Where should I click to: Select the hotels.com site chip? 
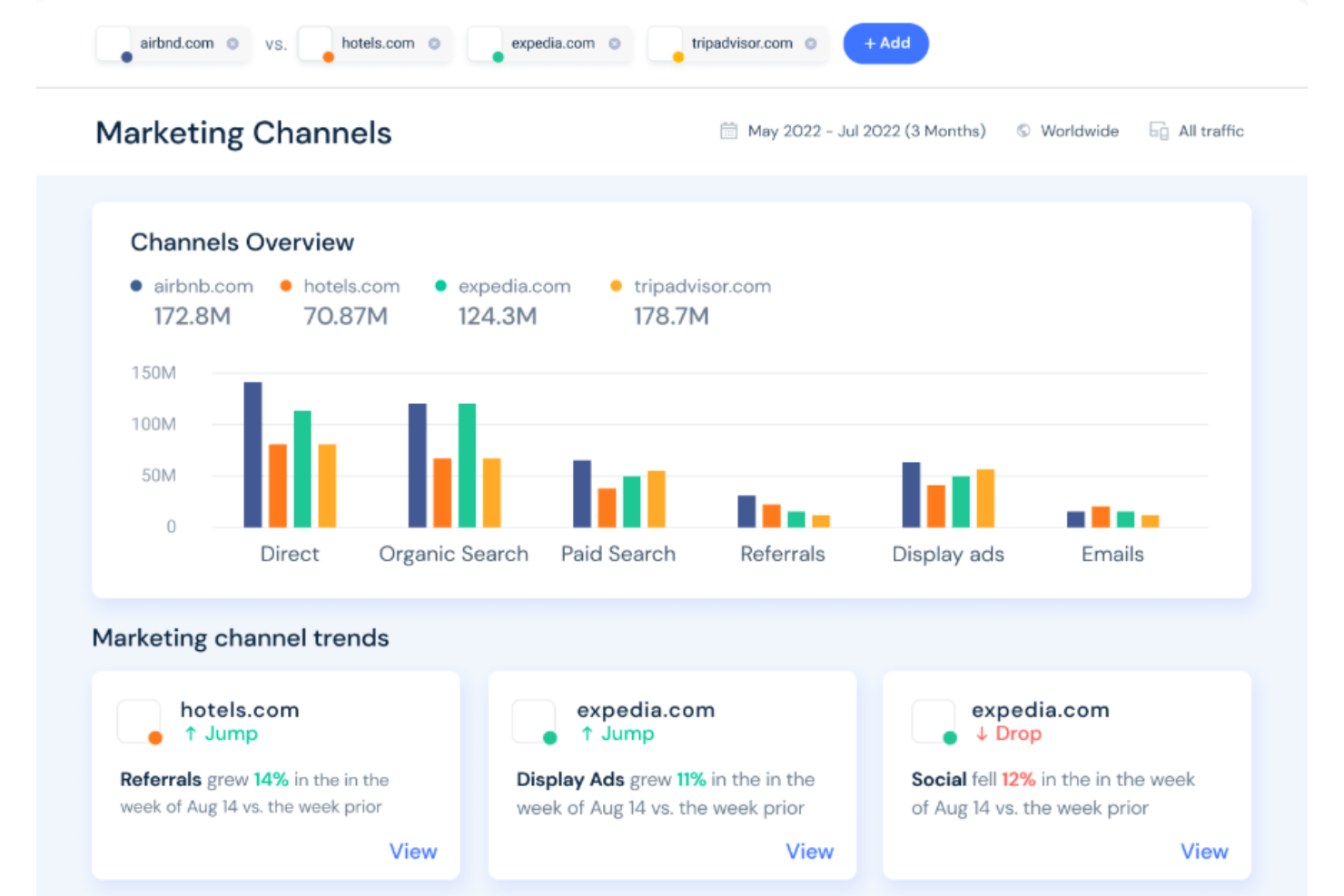pos(373,44)
